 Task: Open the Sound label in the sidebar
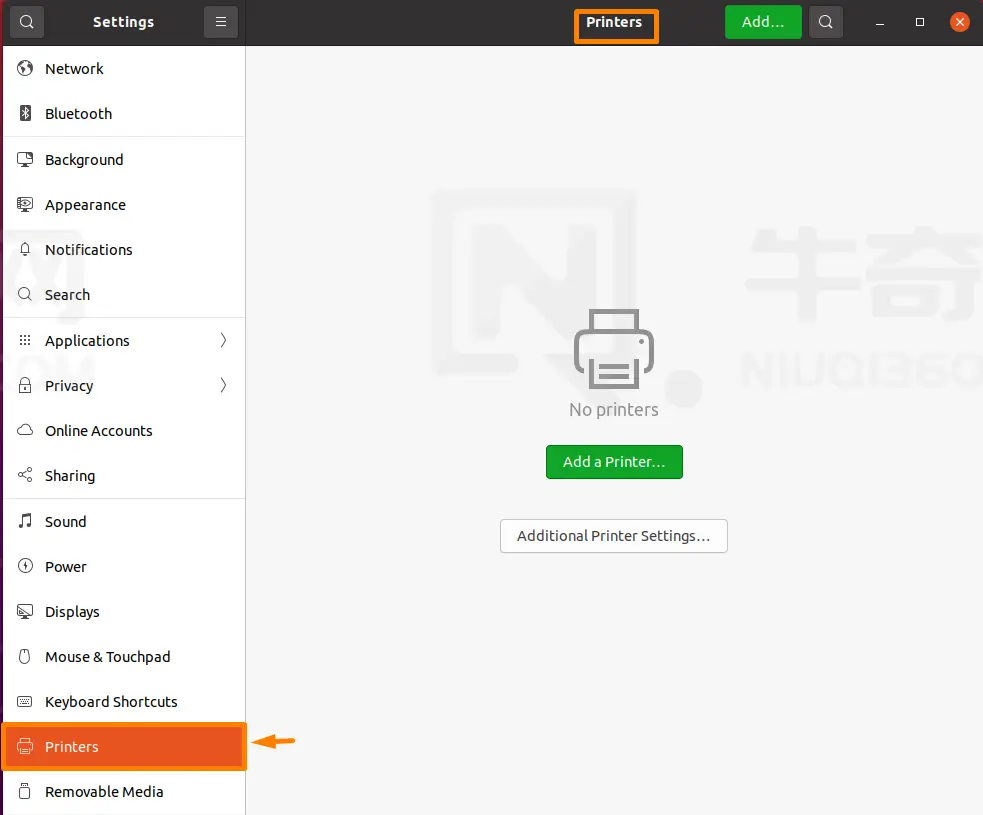[65, 522]
